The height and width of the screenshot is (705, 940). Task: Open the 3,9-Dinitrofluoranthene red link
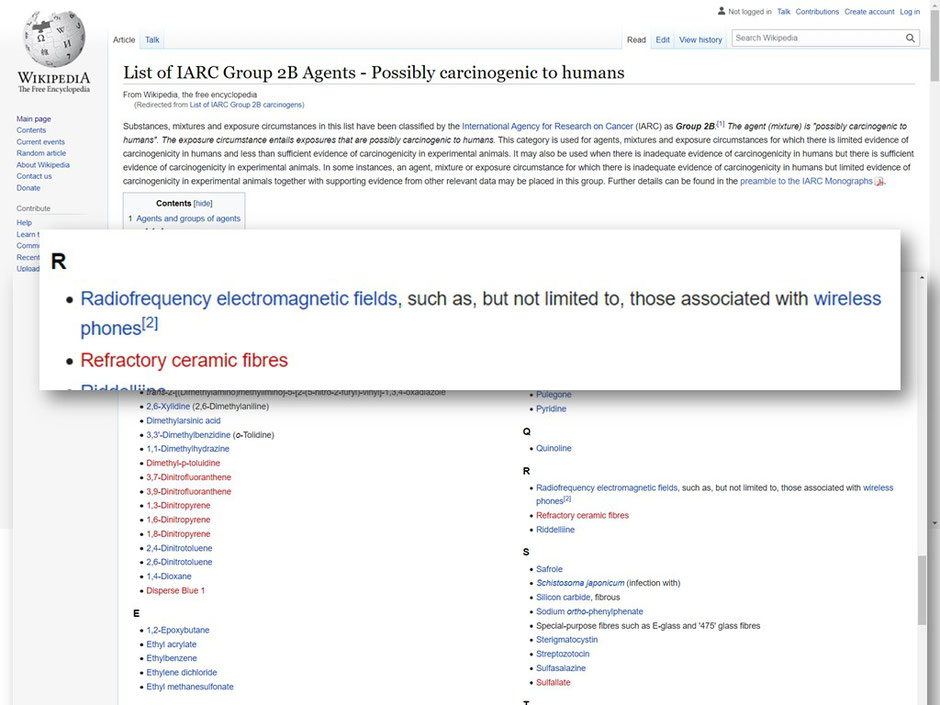click(x=189, y=492)
